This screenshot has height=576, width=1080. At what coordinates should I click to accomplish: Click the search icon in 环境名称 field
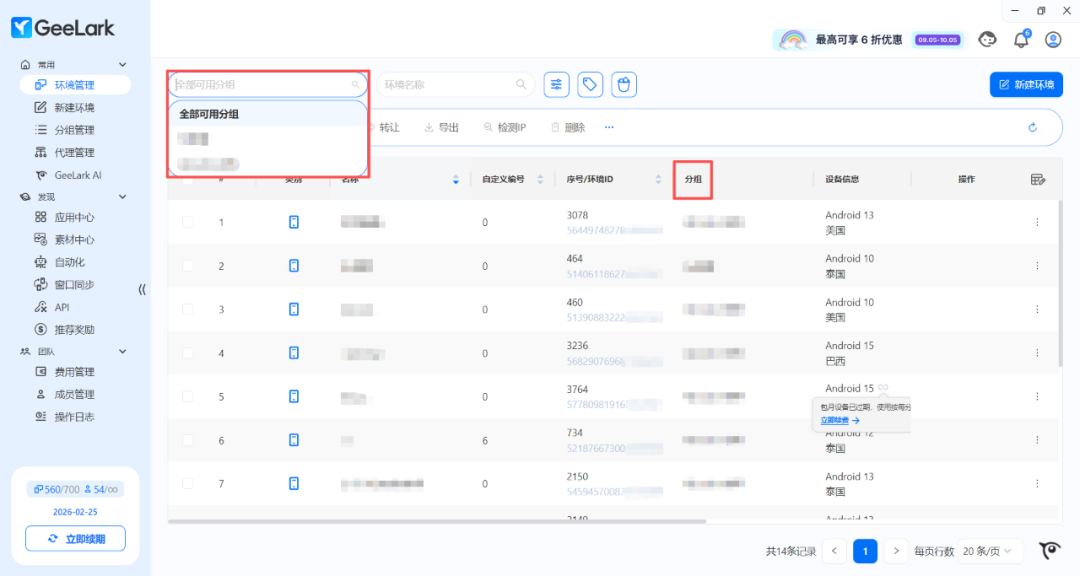coord(521,84)
